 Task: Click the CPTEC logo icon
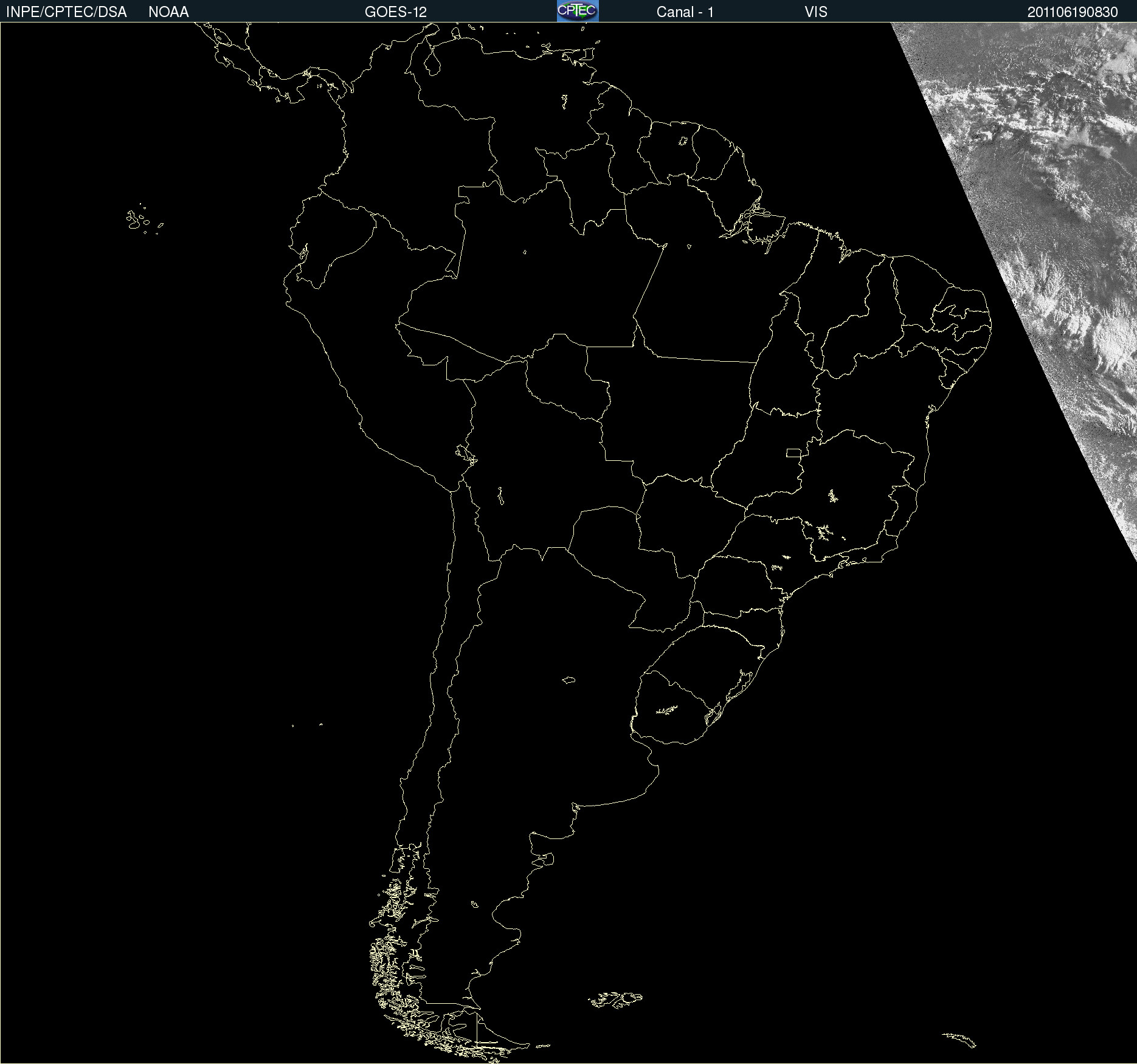578,11
